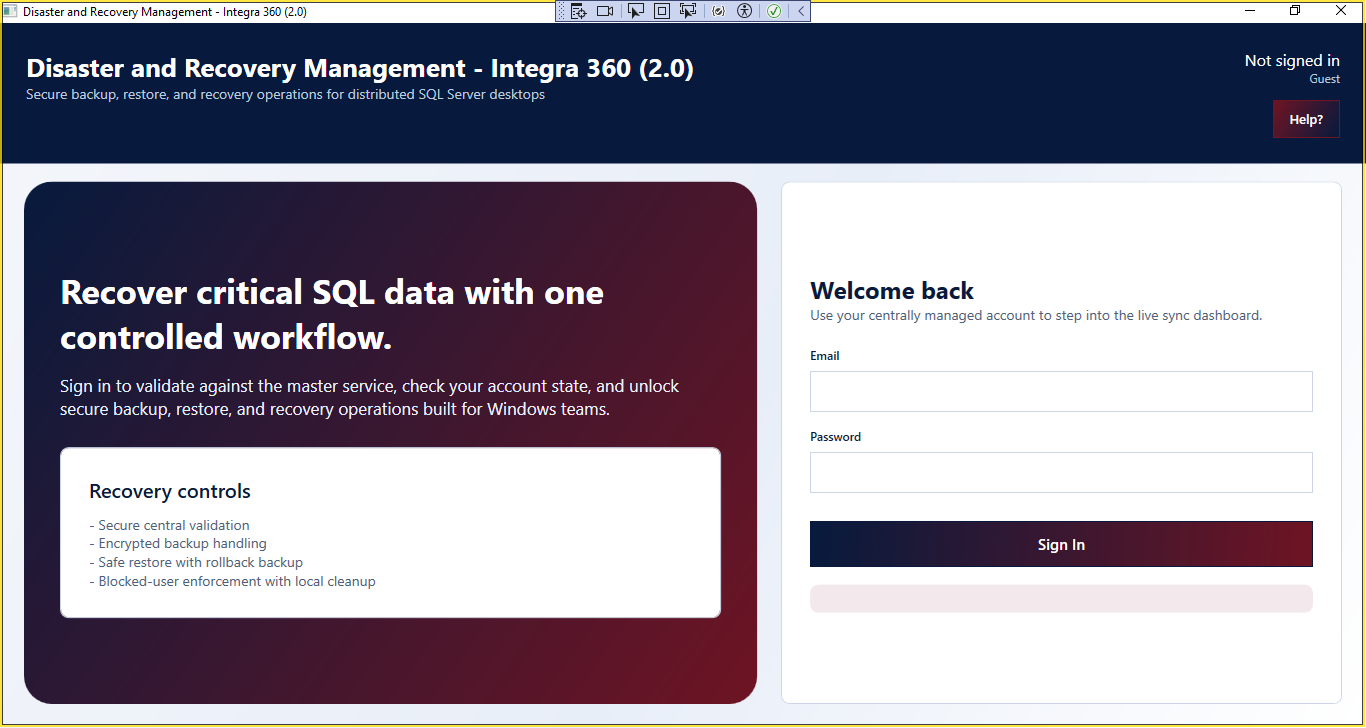
Task: Click the Sign In button
Action: pos(1061,544)
